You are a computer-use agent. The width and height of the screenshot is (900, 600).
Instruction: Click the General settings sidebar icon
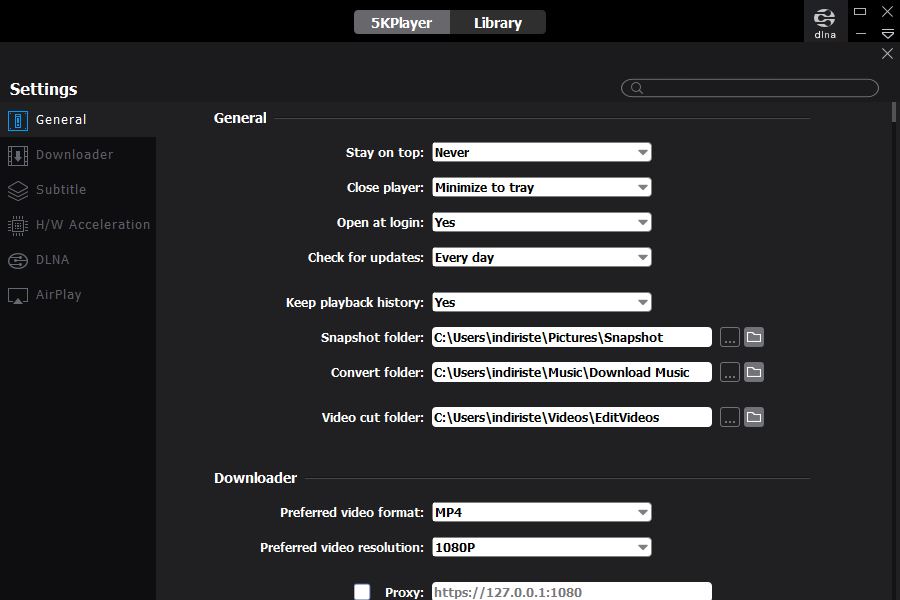click(18, 121)
